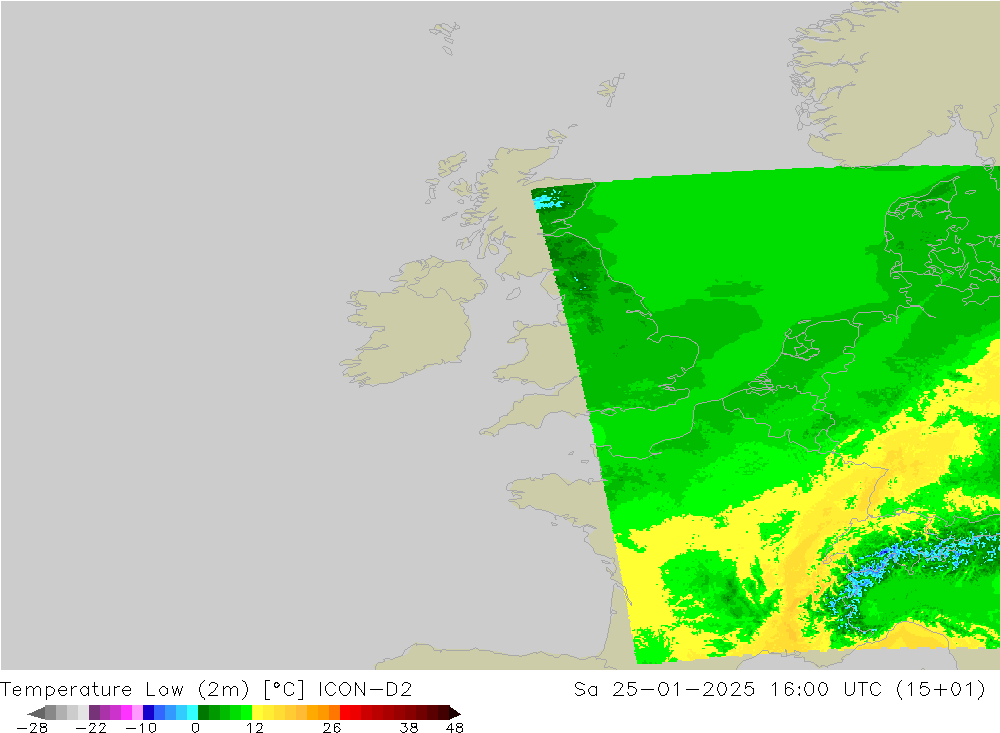Screen dimensions: 1000x733
Task: Click the 26 legend value
Action: pyautogui.click(x=332, y=728)
